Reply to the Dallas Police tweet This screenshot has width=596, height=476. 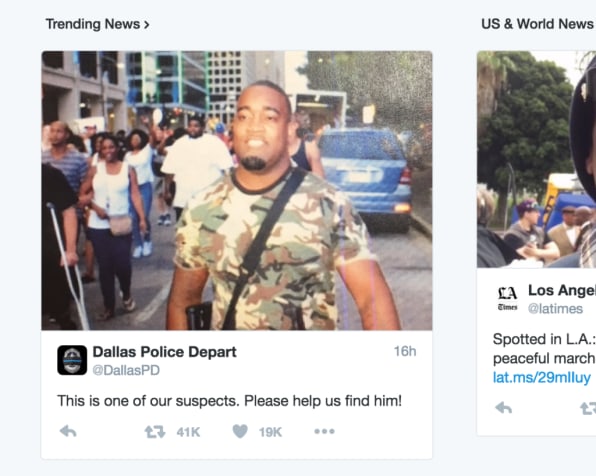(68, 432)
